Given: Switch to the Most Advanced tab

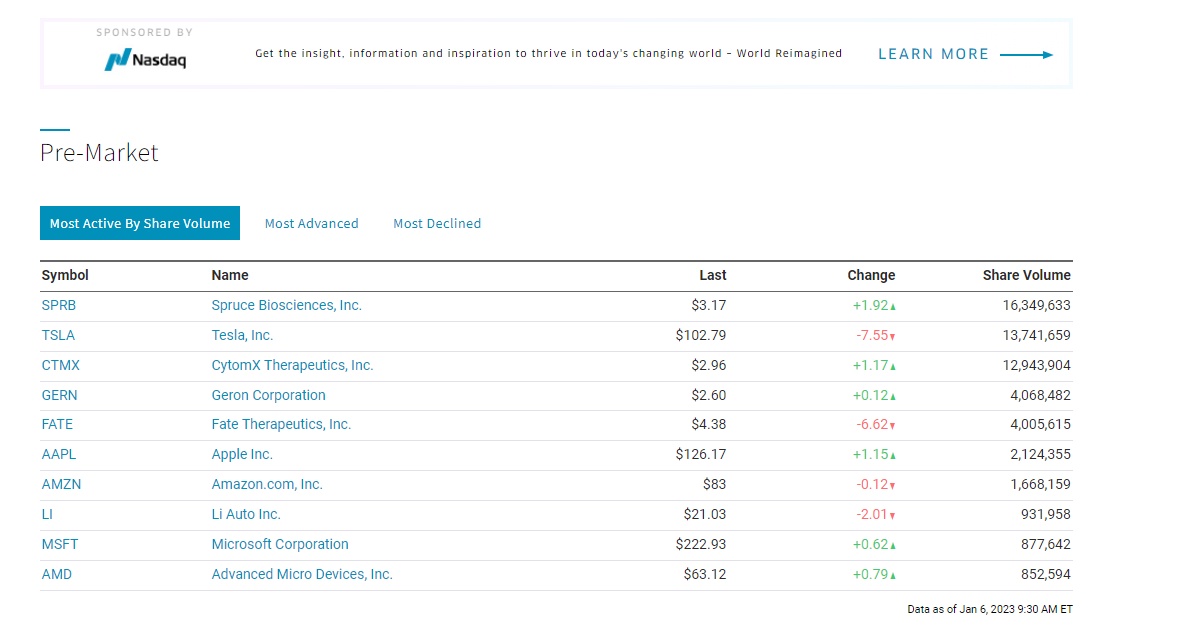Looking at the screenshot, I should 311,224.
